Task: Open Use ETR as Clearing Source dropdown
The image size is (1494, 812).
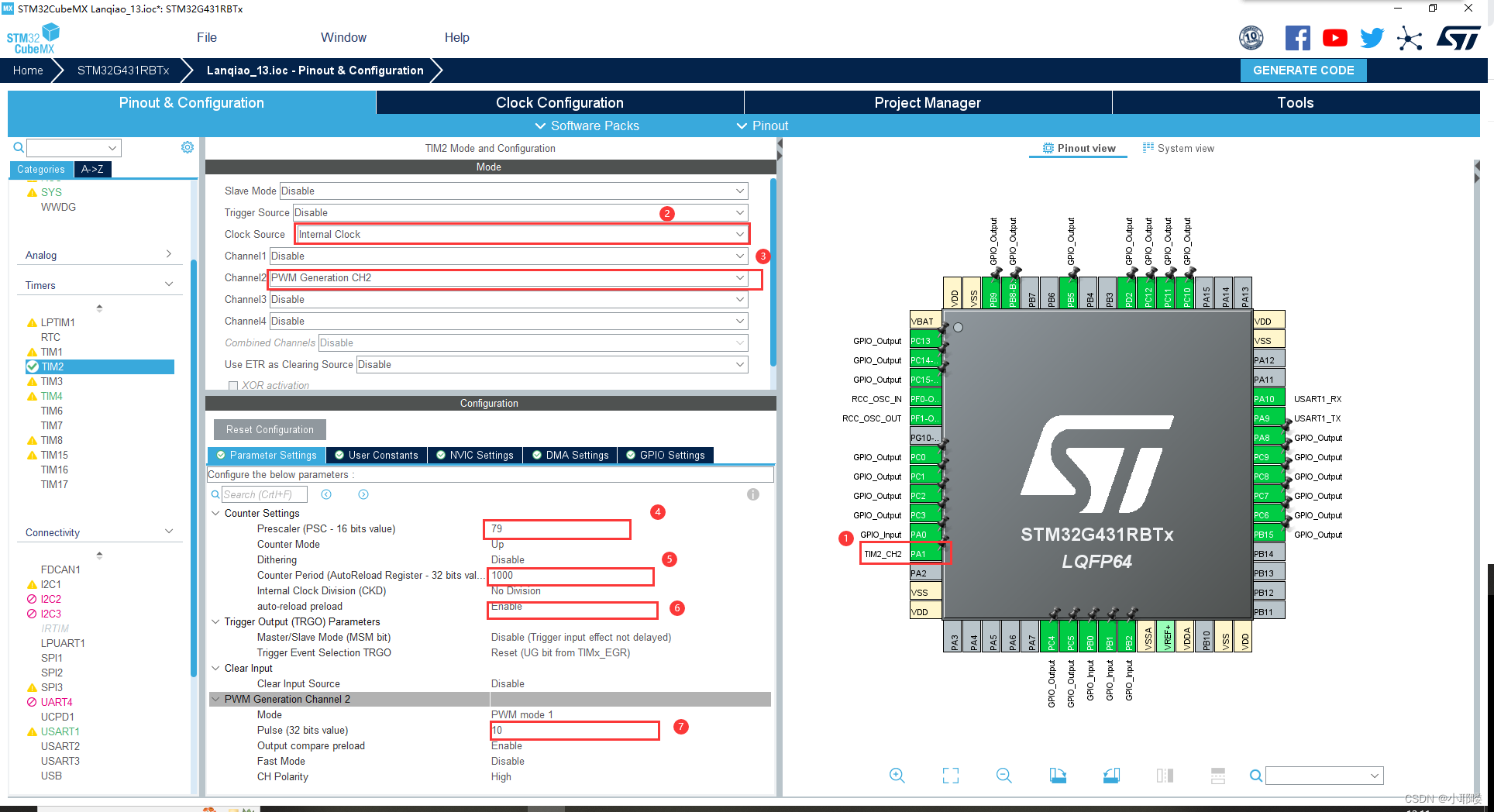Action: tap(552, 364)
